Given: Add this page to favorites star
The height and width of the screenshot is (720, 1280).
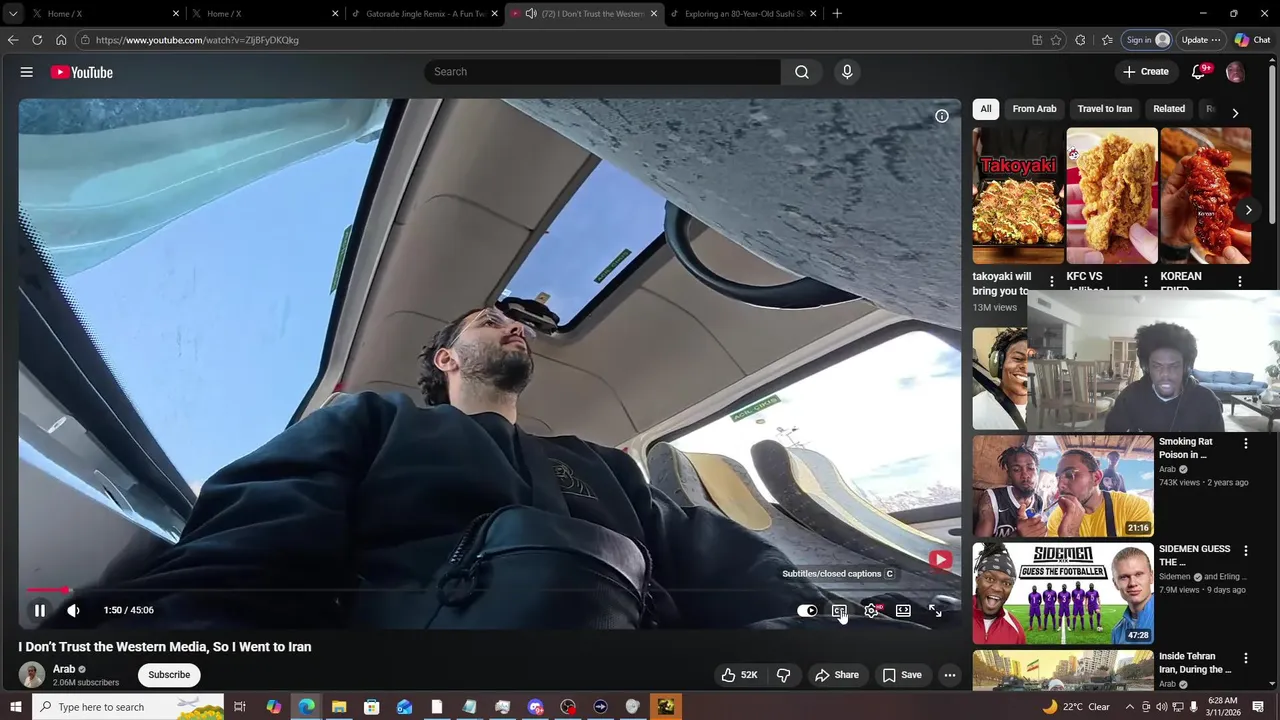Looking at the screenshot, I should pyautogui.click(x=1056, y=40).
